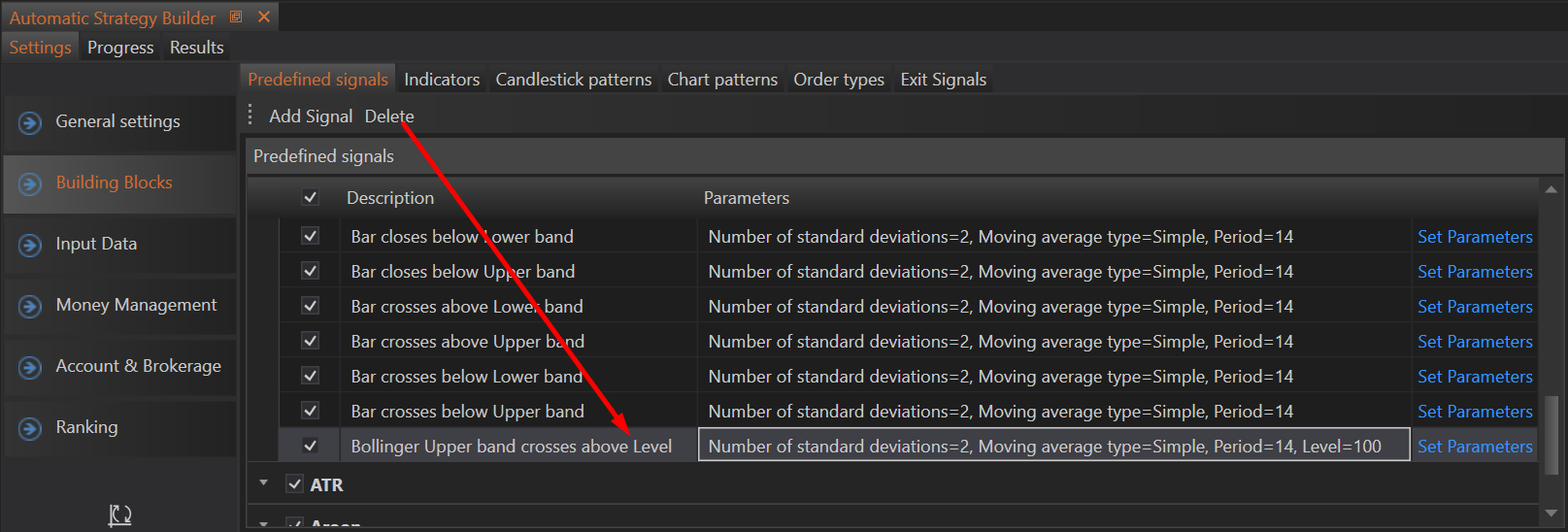This screenshot has height=532, width=1568.
Task: Toggle the select-all checkbox beside Description header
Action: point(311,198)
